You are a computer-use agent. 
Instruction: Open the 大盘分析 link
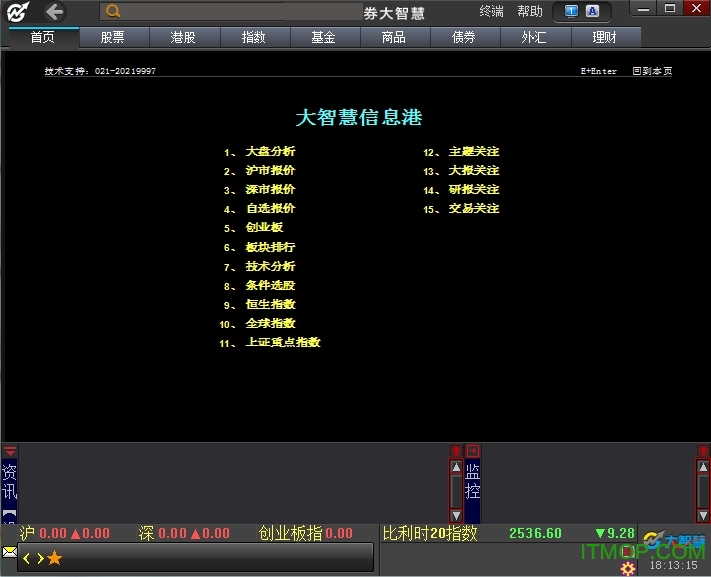tap(270, 152)
